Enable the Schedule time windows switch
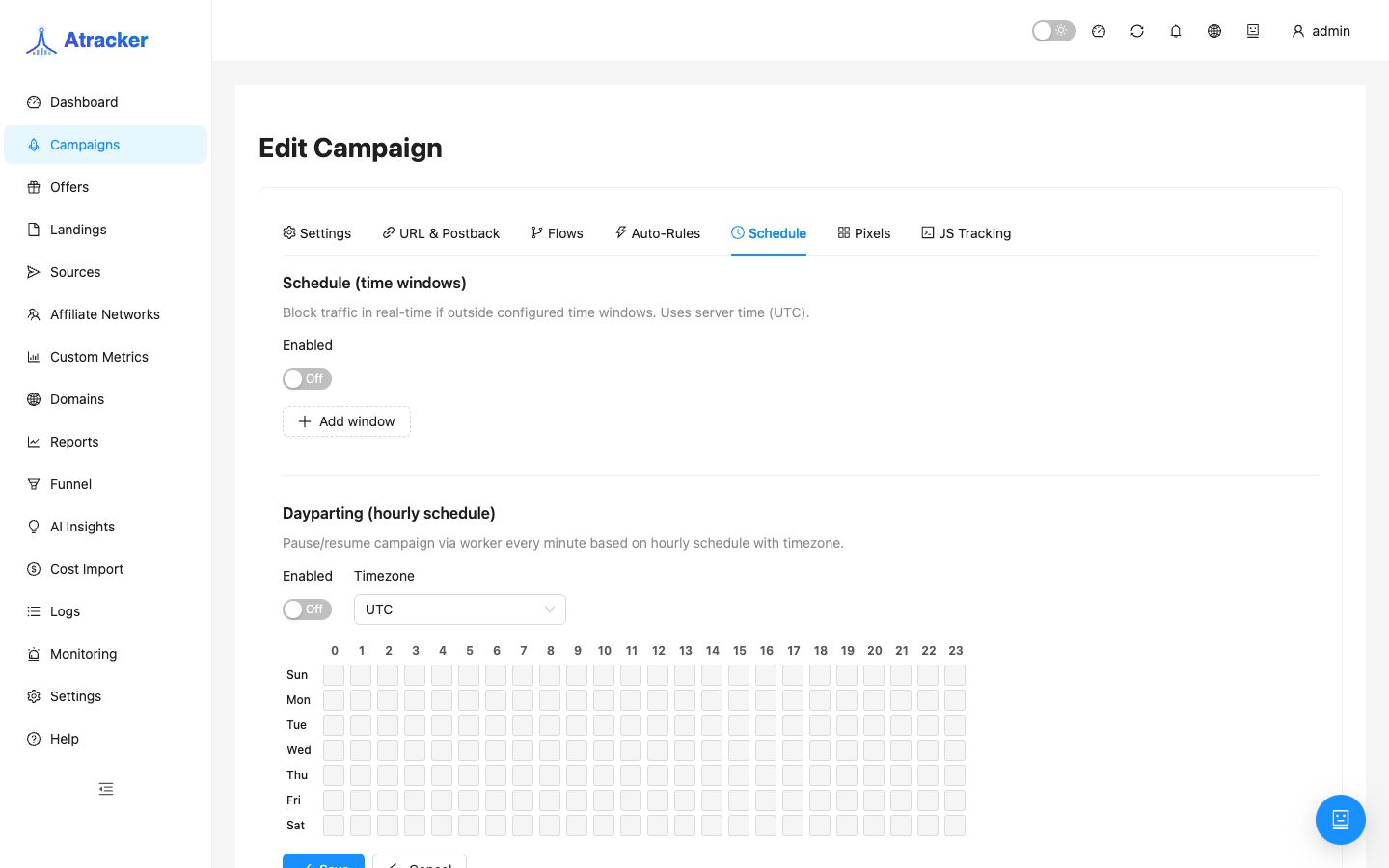This screenshot has width=1389, height=868. point(307,379)
